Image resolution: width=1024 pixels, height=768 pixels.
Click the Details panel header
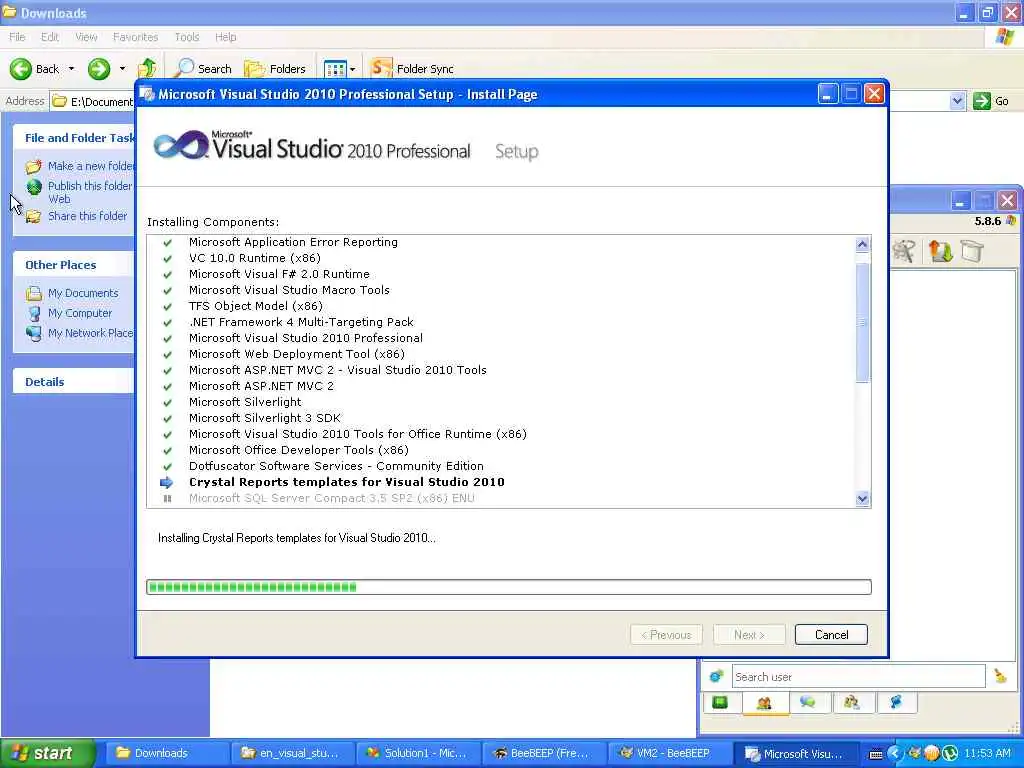coord(73,382)
